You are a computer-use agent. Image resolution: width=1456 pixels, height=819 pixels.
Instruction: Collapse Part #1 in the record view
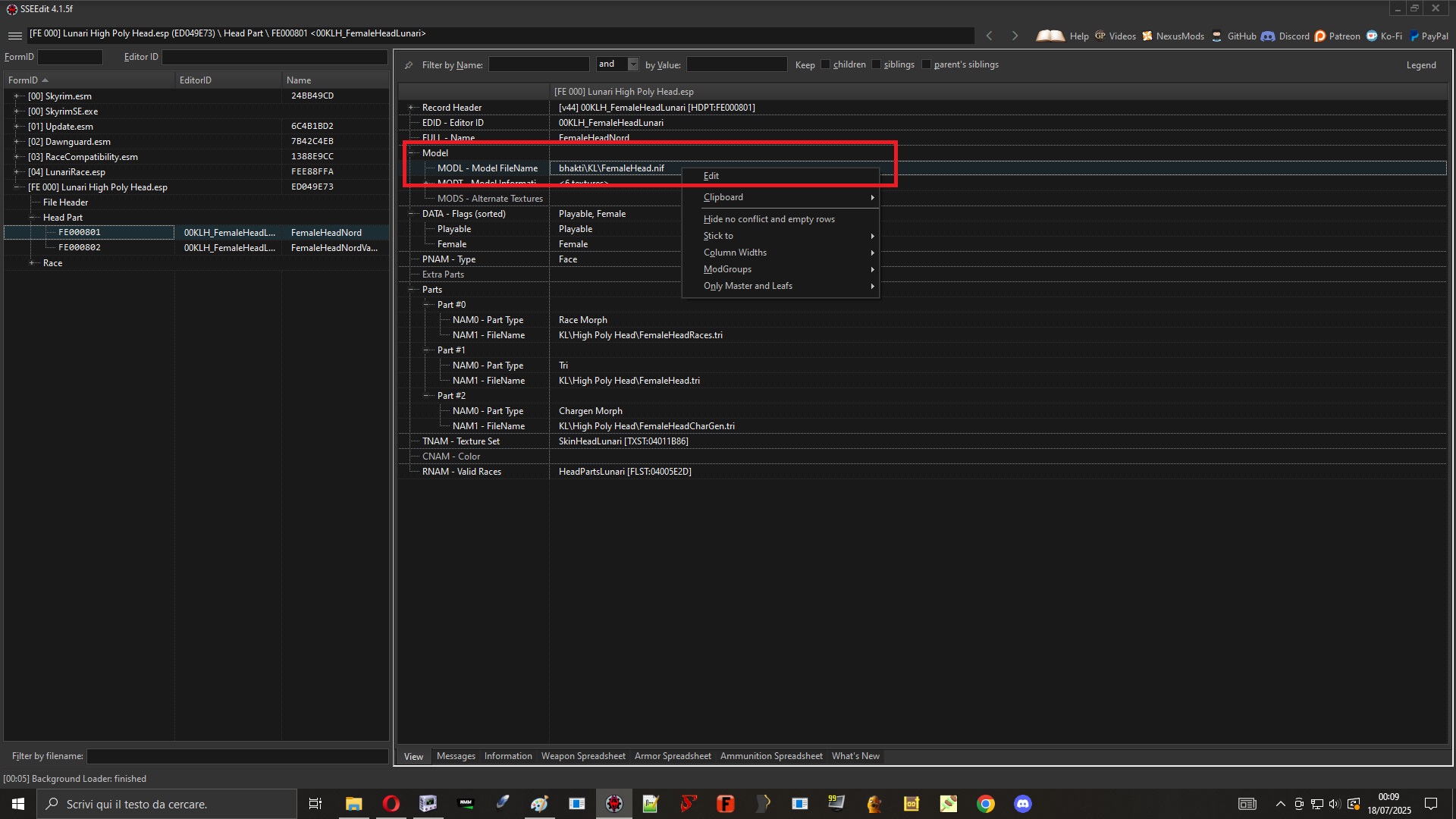click(426, 350)
